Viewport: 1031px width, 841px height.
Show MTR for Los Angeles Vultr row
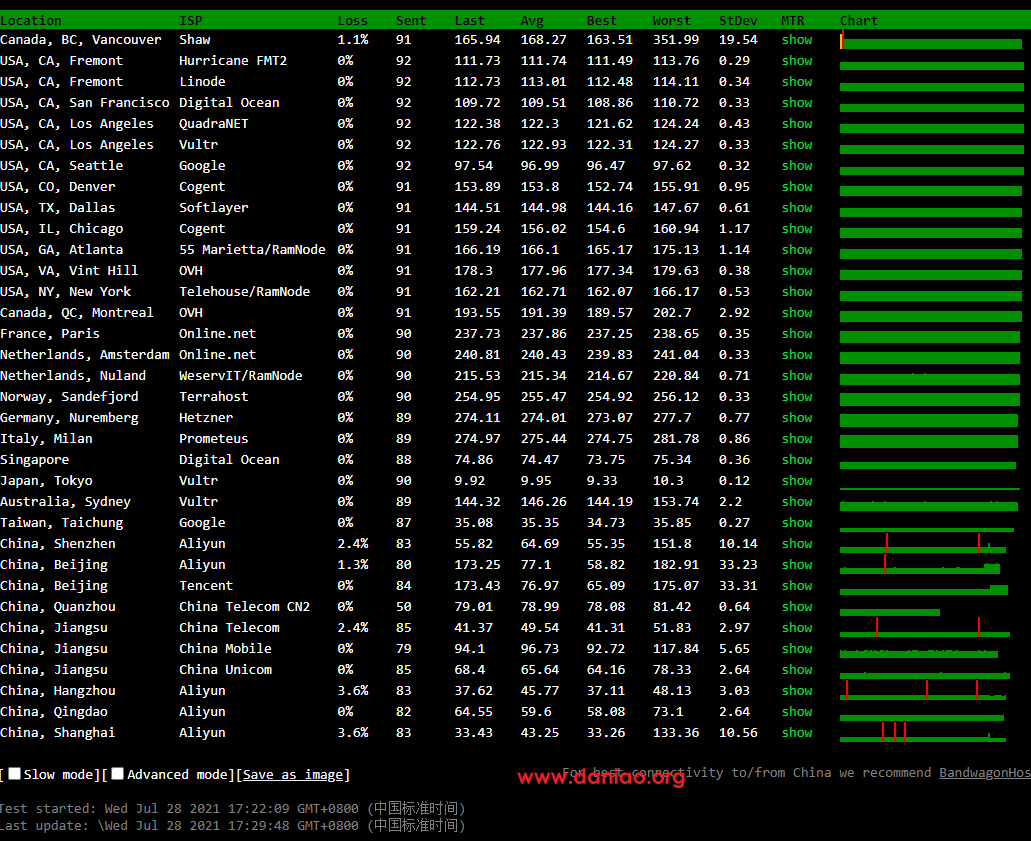[x=797, y=145]
